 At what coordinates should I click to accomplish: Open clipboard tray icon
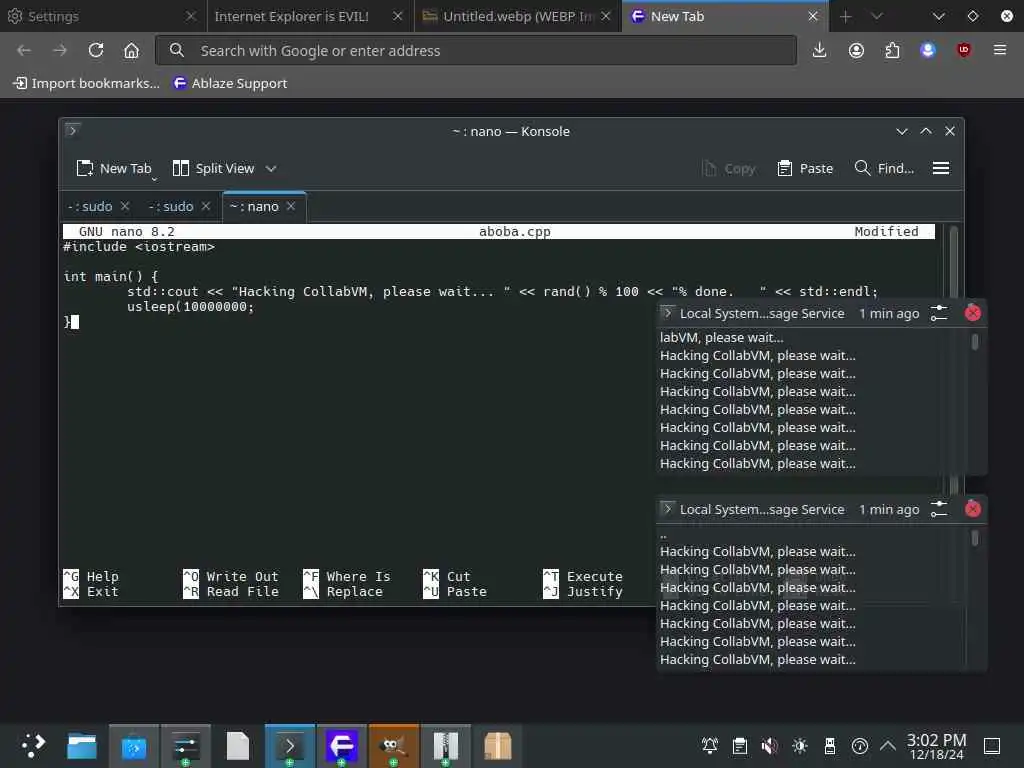click(740, 745)
